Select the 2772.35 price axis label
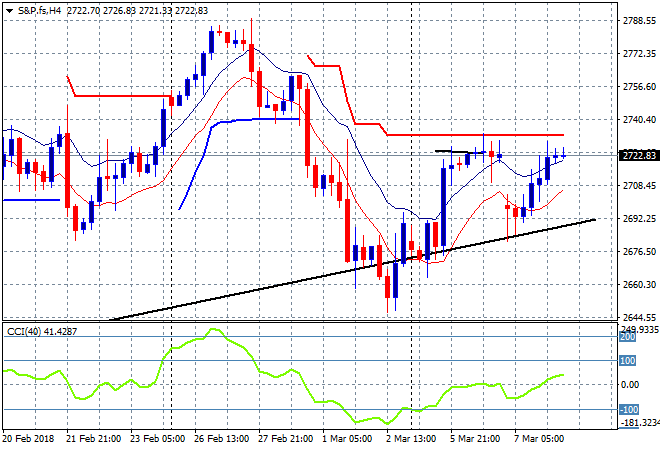 [x=639, y=53]
